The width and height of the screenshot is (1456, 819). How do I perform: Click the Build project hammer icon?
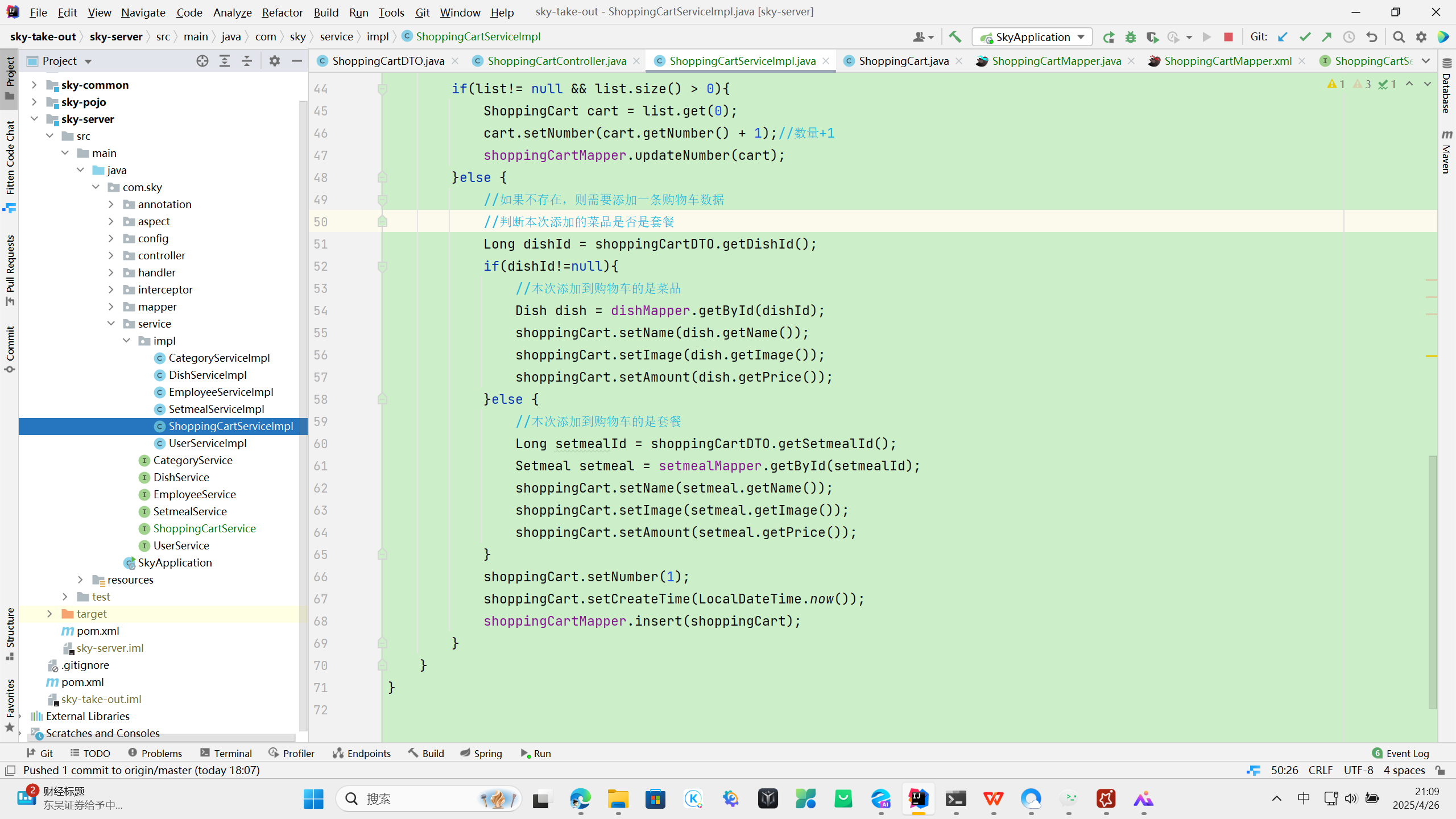coord(955,37)
